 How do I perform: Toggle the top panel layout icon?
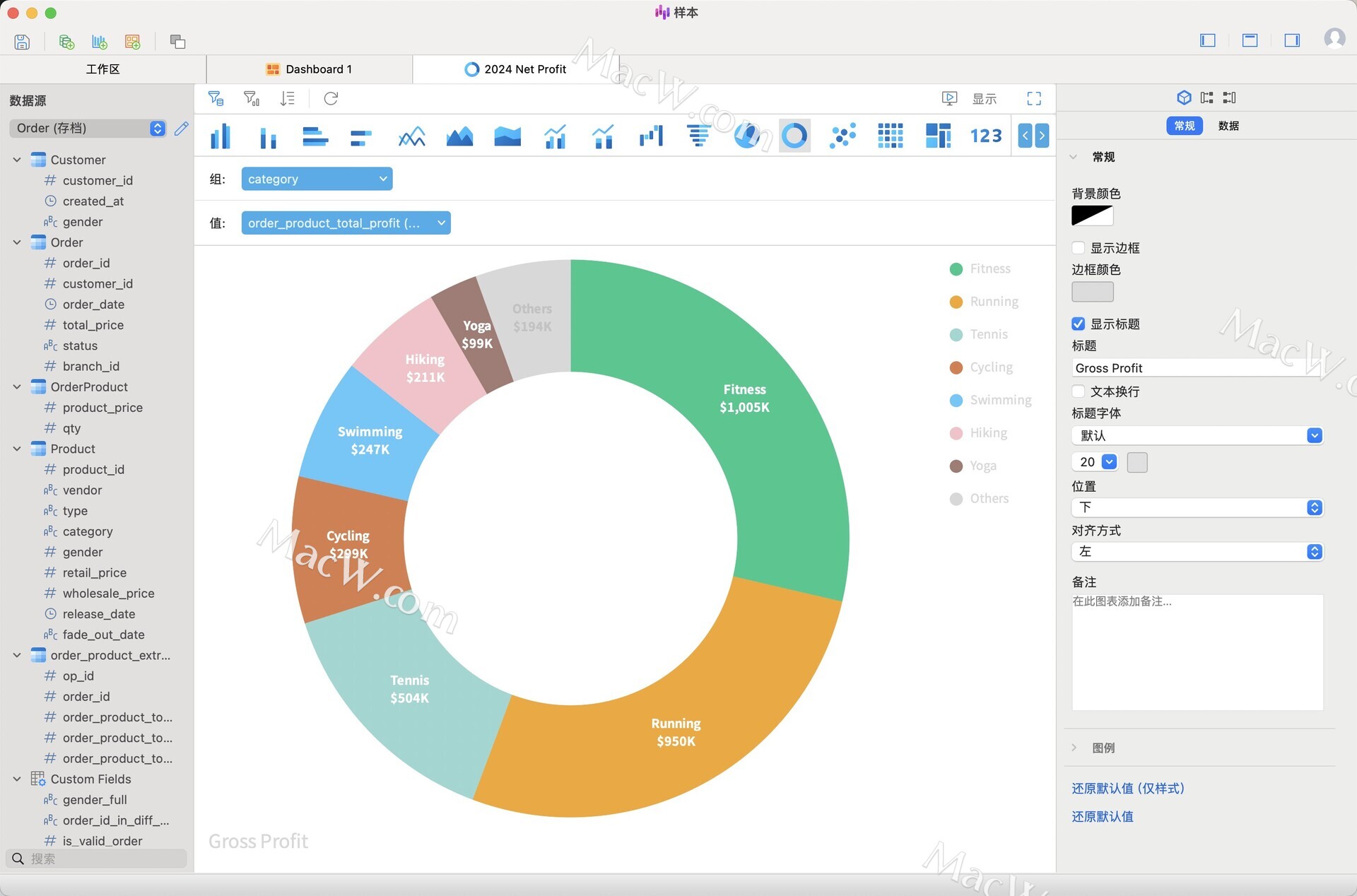click(x=1250, y=40)
